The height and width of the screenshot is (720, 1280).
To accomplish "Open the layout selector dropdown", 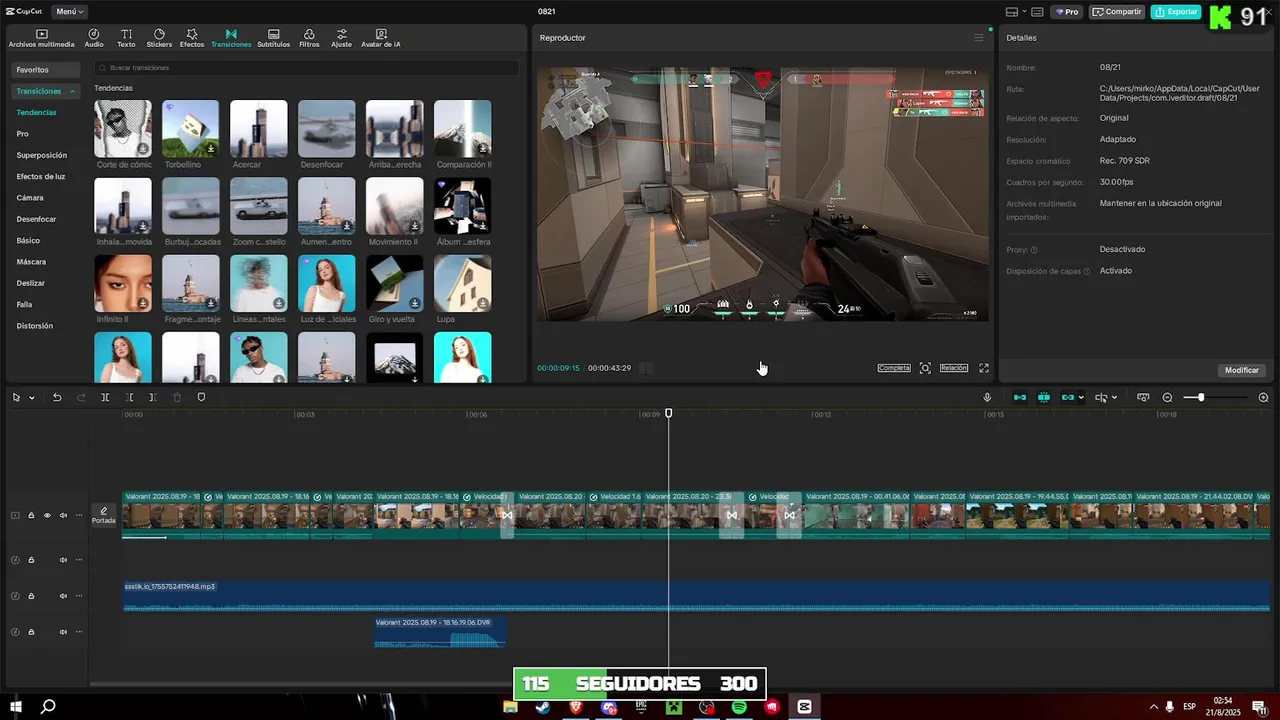I will click(x=1015, y=12).
